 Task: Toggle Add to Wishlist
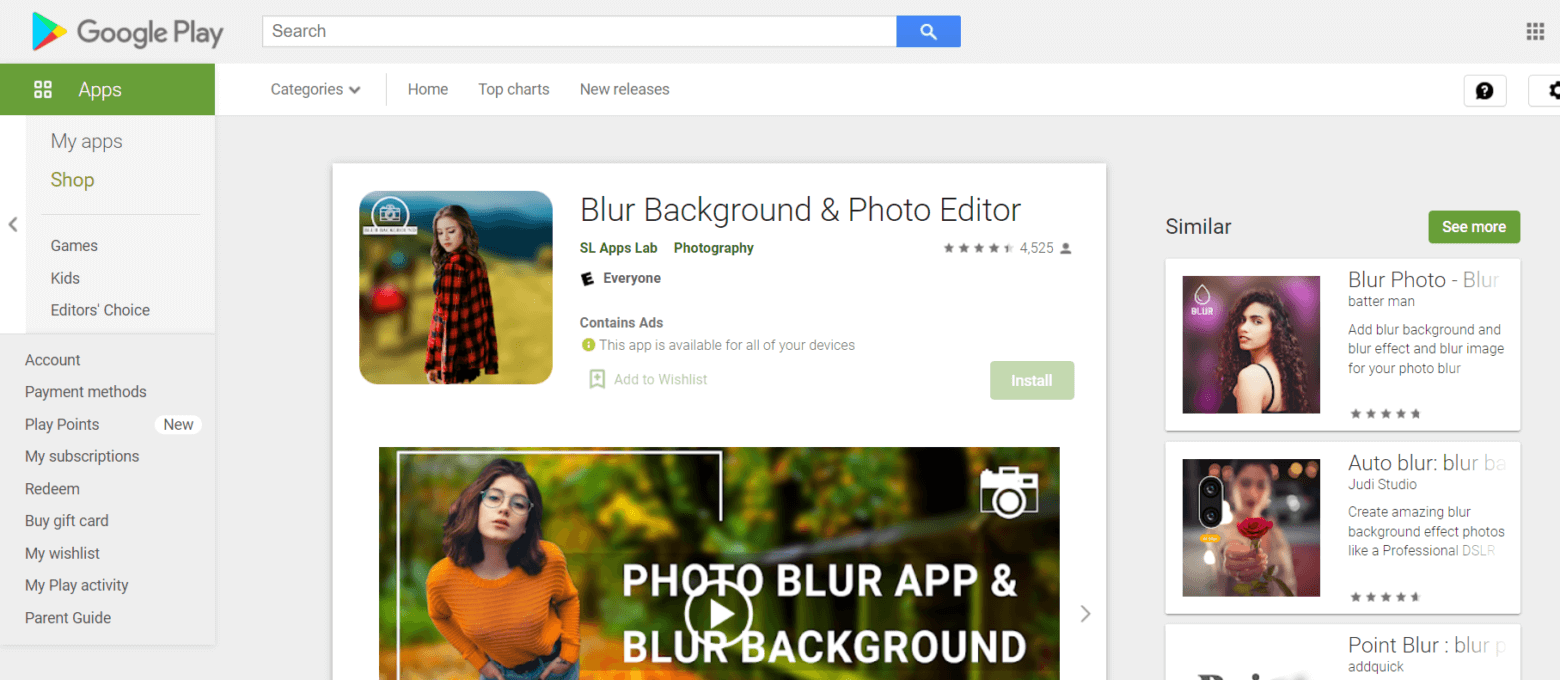[x=647, y=379]
